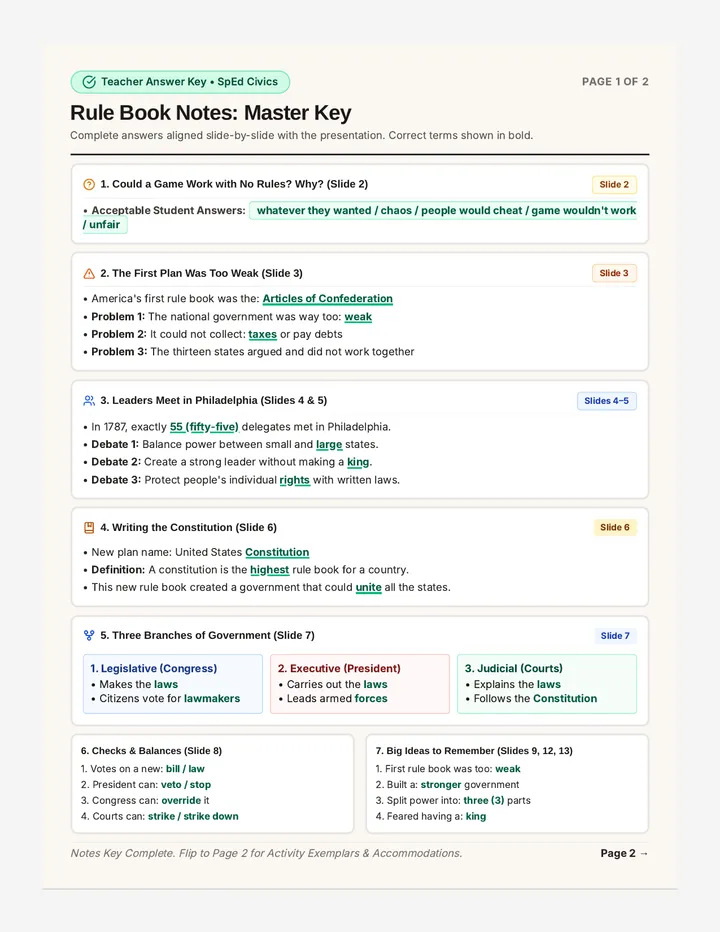Click the answer large in Debate 1
This screenshot has width=720, height=932.
click(x=329, y=445)
